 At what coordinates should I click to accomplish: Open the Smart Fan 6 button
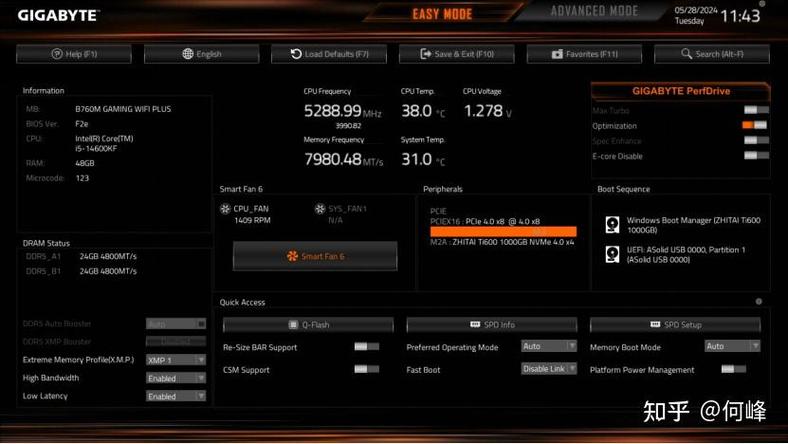[x=315, y=256]
